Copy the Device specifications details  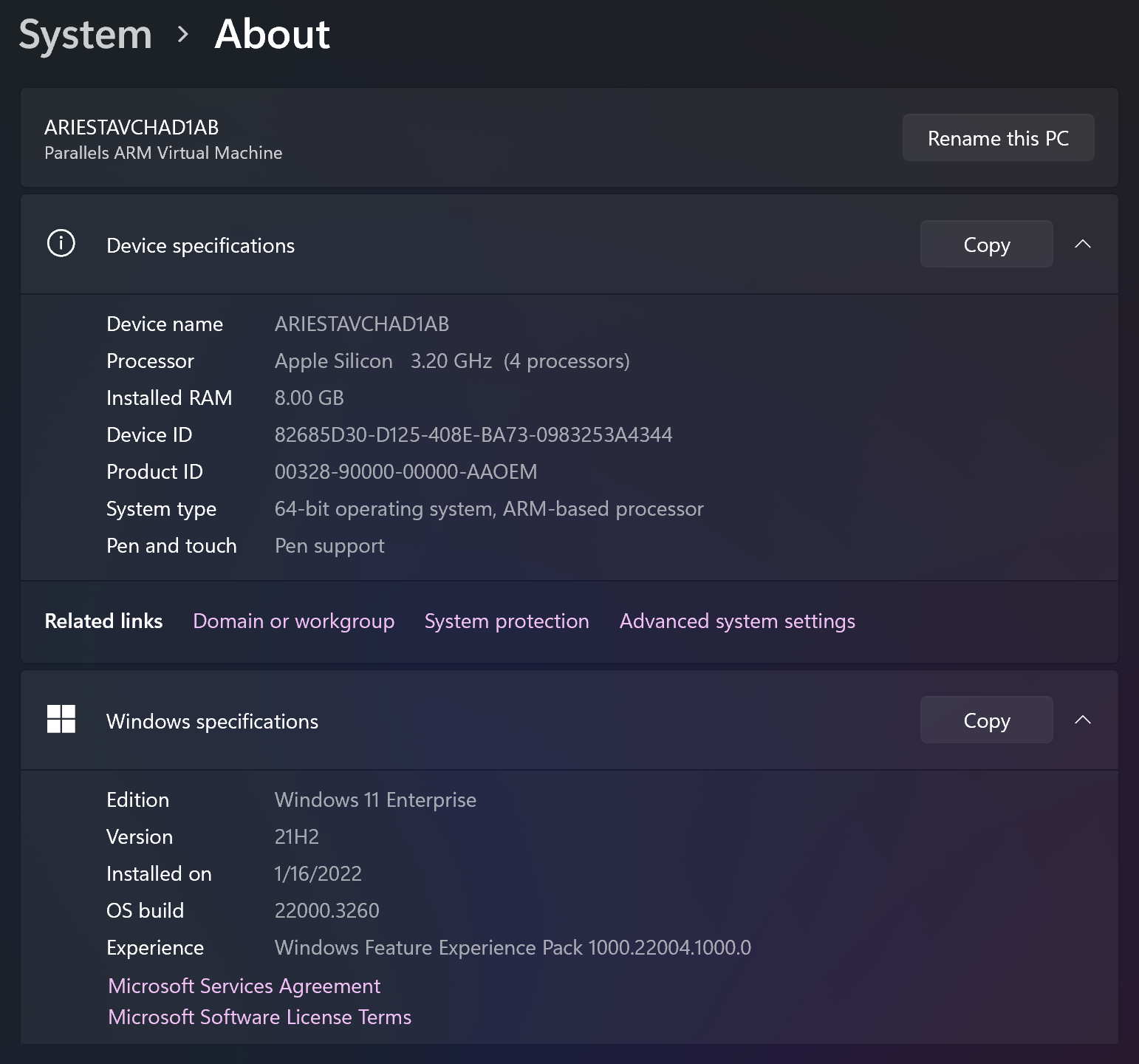point(986,244)
